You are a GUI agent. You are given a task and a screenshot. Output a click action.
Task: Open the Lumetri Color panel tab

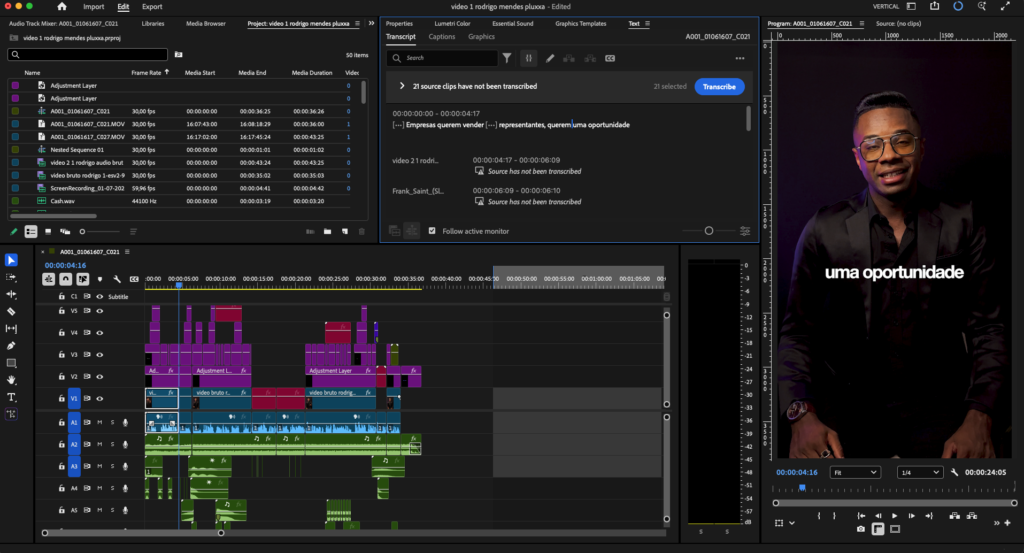tap(453, 23)
